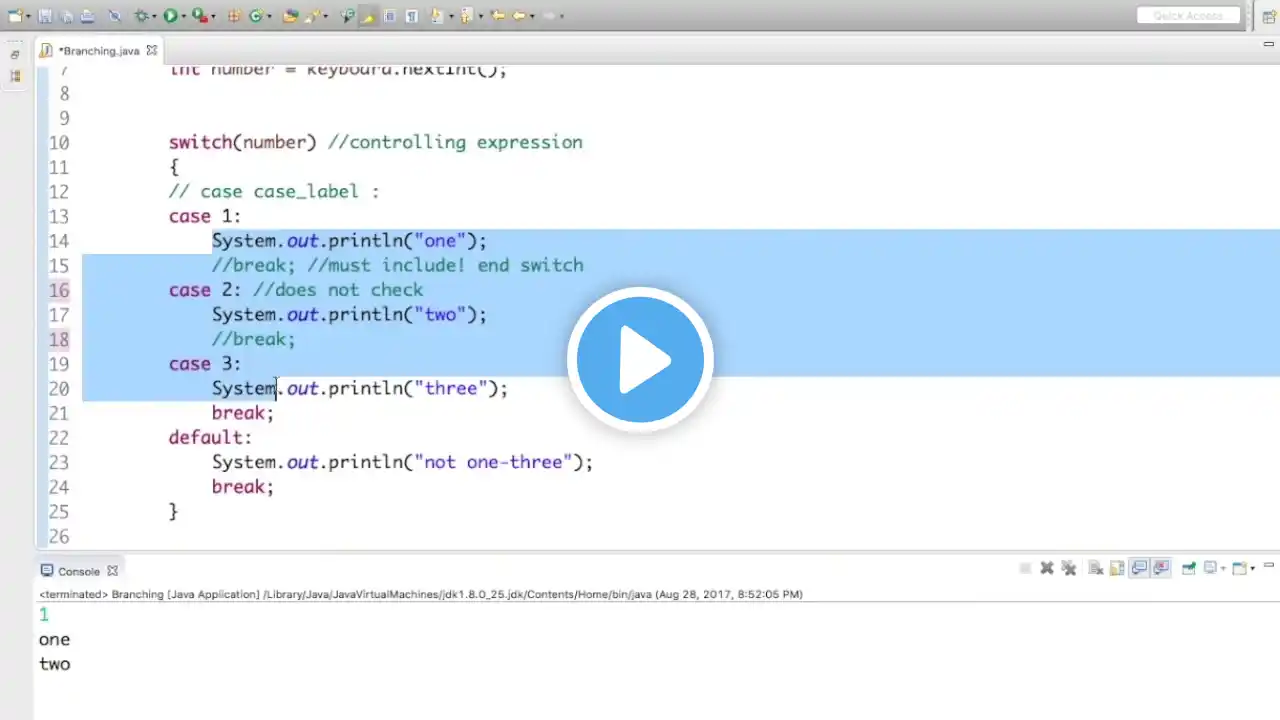
Task: Click the println("three") line
Action: [360, 388]
